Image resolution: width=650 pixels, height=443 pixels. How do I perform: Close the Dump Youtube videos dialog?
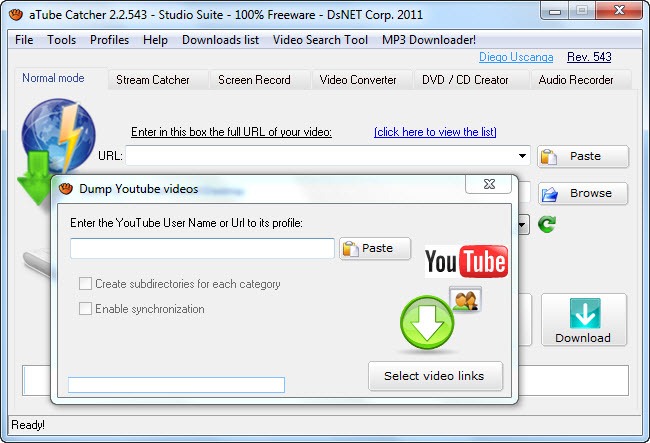(489, 184)
